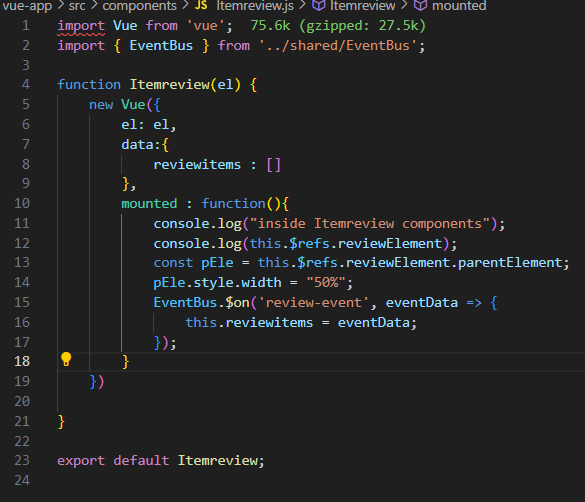Screen dimensions: 585x502
Task: Click the Itemreview symbol cube icon in breadcrumb
Action: (319, 5)
